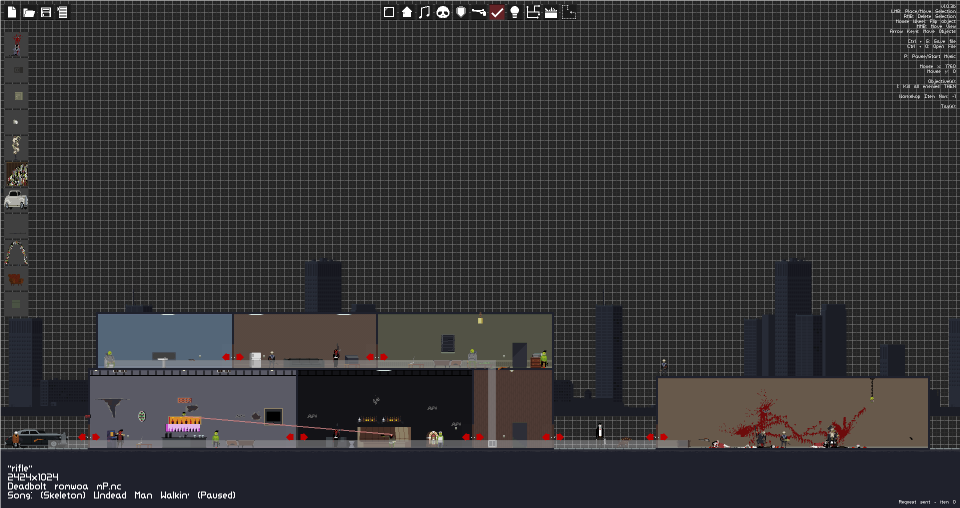960x508 pixels.
Task: Select the enemy standing on right rooftop
Action: tap(664, 367)
